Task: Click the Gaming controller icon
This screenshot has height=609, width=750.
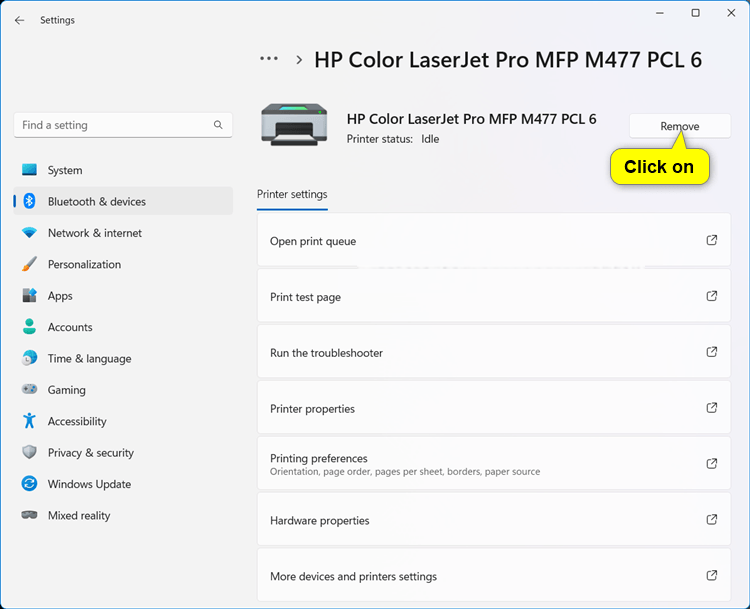Action: pos(29,389)
